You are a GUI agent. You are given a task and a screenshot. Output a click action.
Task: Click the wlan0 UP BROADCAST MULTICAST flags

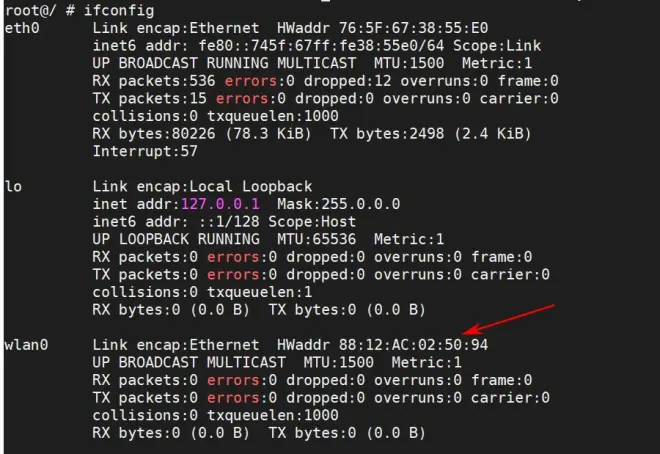pos(189,363)
